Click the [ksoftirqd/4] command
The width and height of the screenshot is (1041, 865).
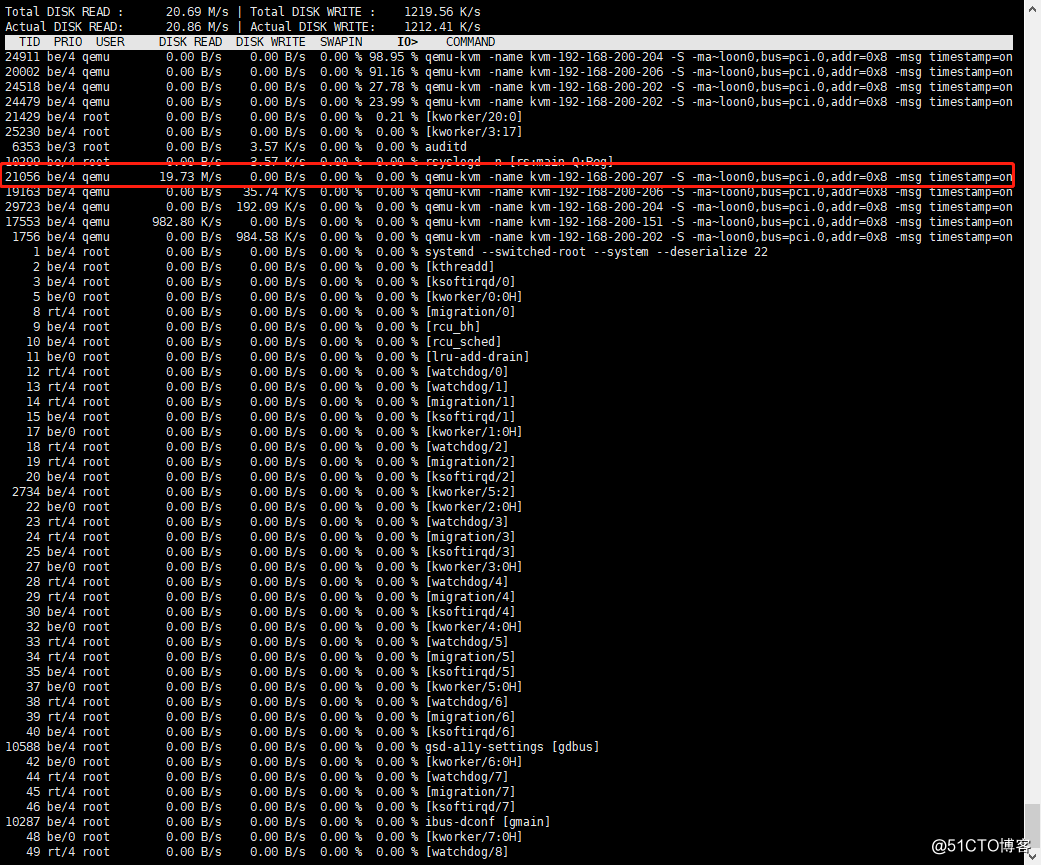[x=471, y=612]
